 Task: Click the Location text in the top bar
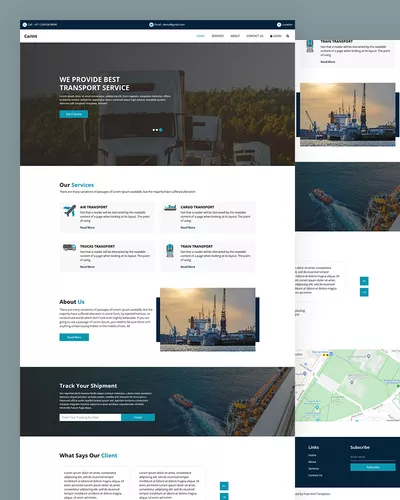[x=287, y=25]
